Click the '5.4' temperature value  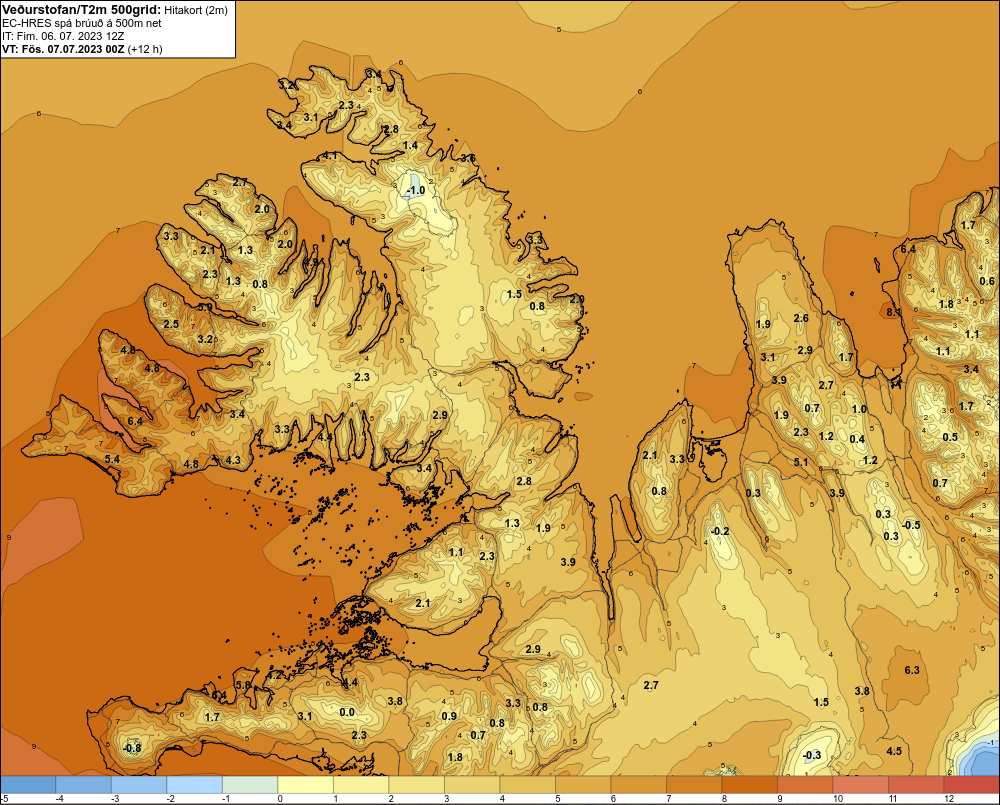[112, 459]
